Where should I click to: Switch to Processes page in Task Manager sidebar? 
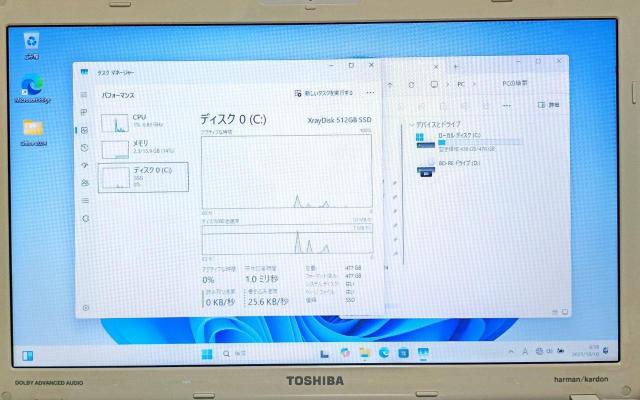tap(84, 112)
